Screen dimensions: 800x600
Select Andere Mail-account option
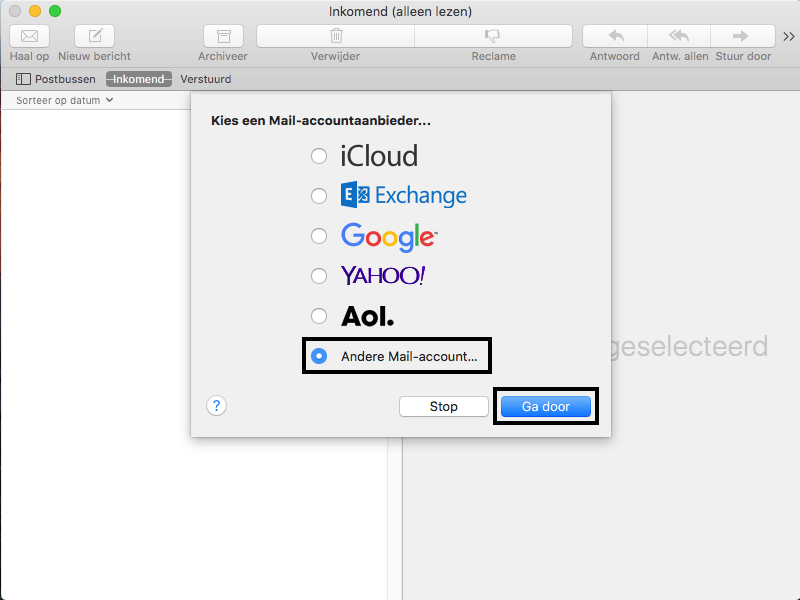pos(319,356)
